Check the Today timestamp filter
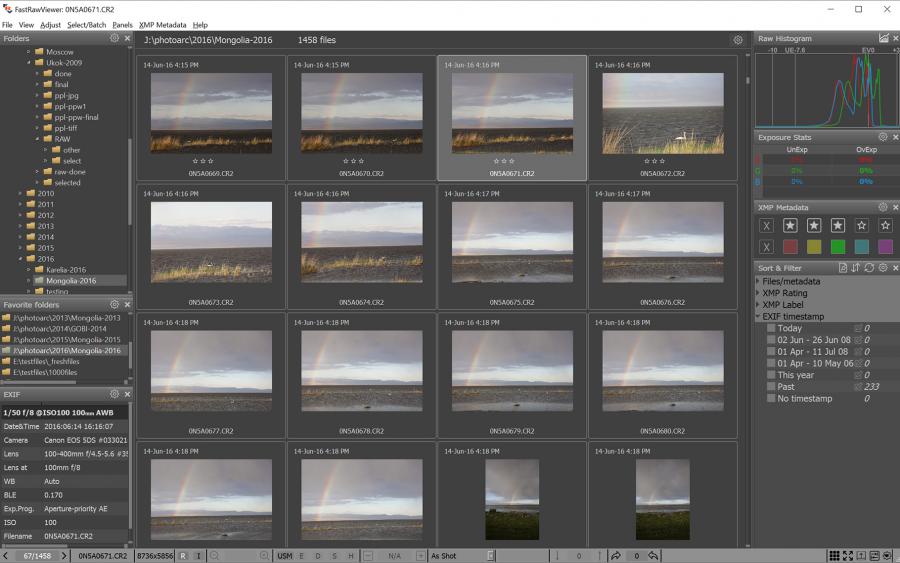Screen dimensions: 900x563 tap(770, 328)
